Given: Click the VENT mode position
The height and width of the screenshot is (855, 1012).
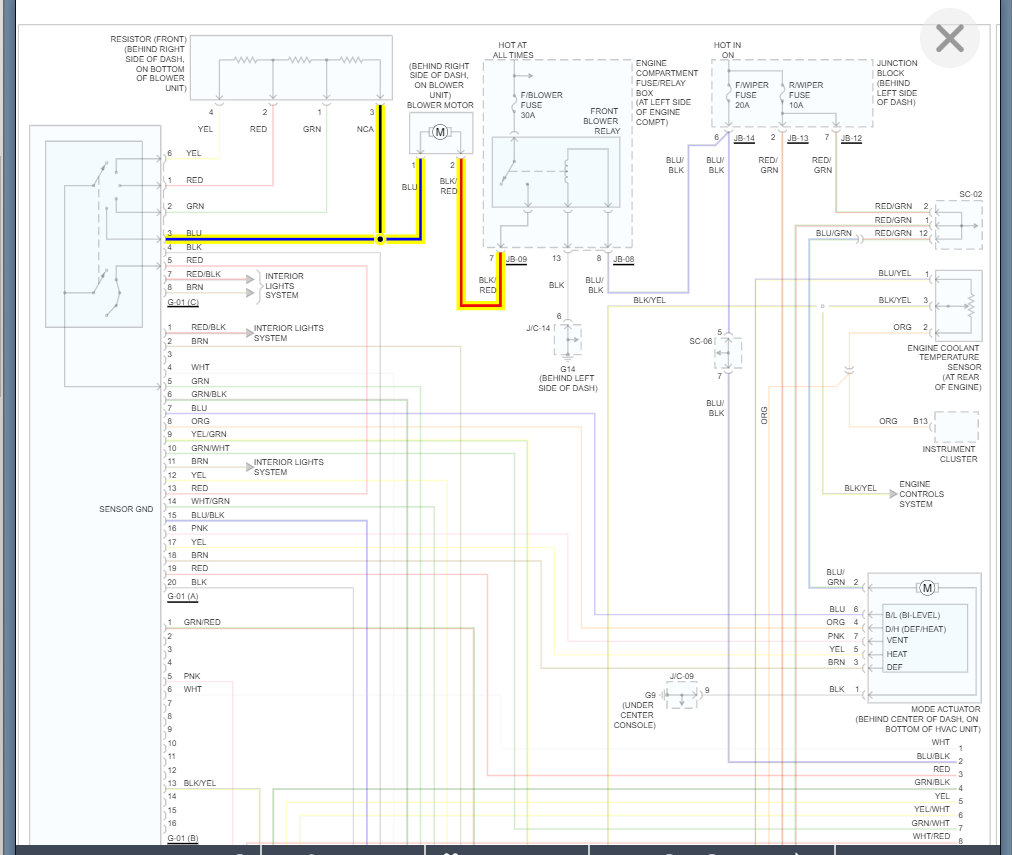Looking at the screenshot, I should click(897, 640).
